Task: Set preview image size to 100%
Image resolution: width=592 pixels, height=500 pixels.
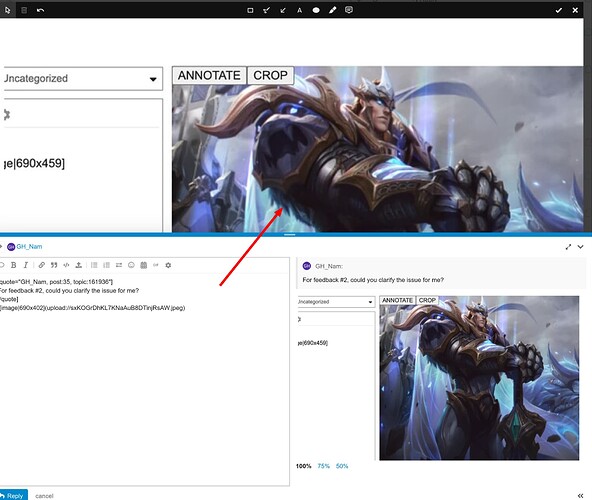Action: coord(304,466)
